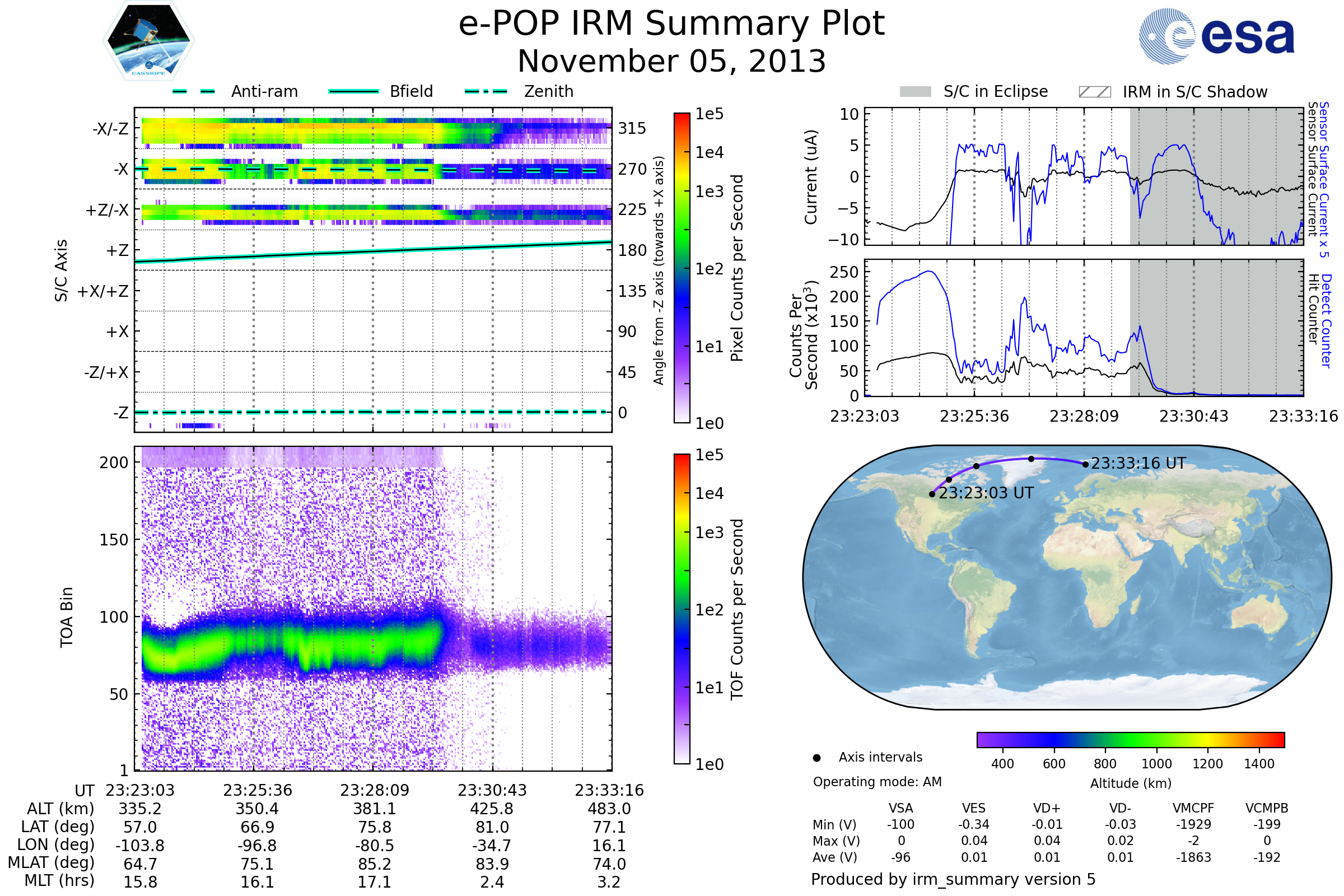The image size is (1344, 896).
Task: Click the S/C in Eclipse gray swatch
Action: tap(915, 92)
